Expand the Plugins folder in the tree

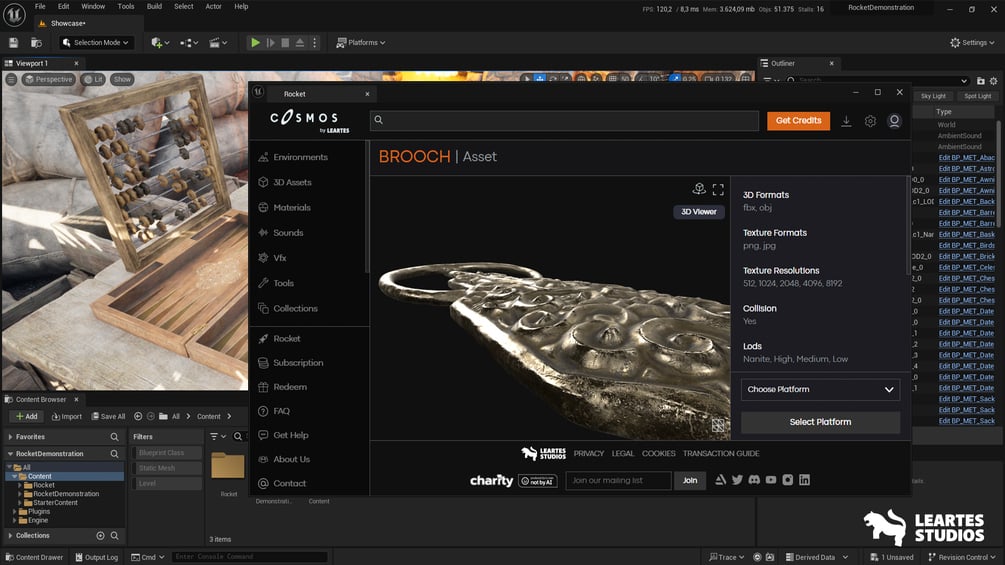[15, 512]
